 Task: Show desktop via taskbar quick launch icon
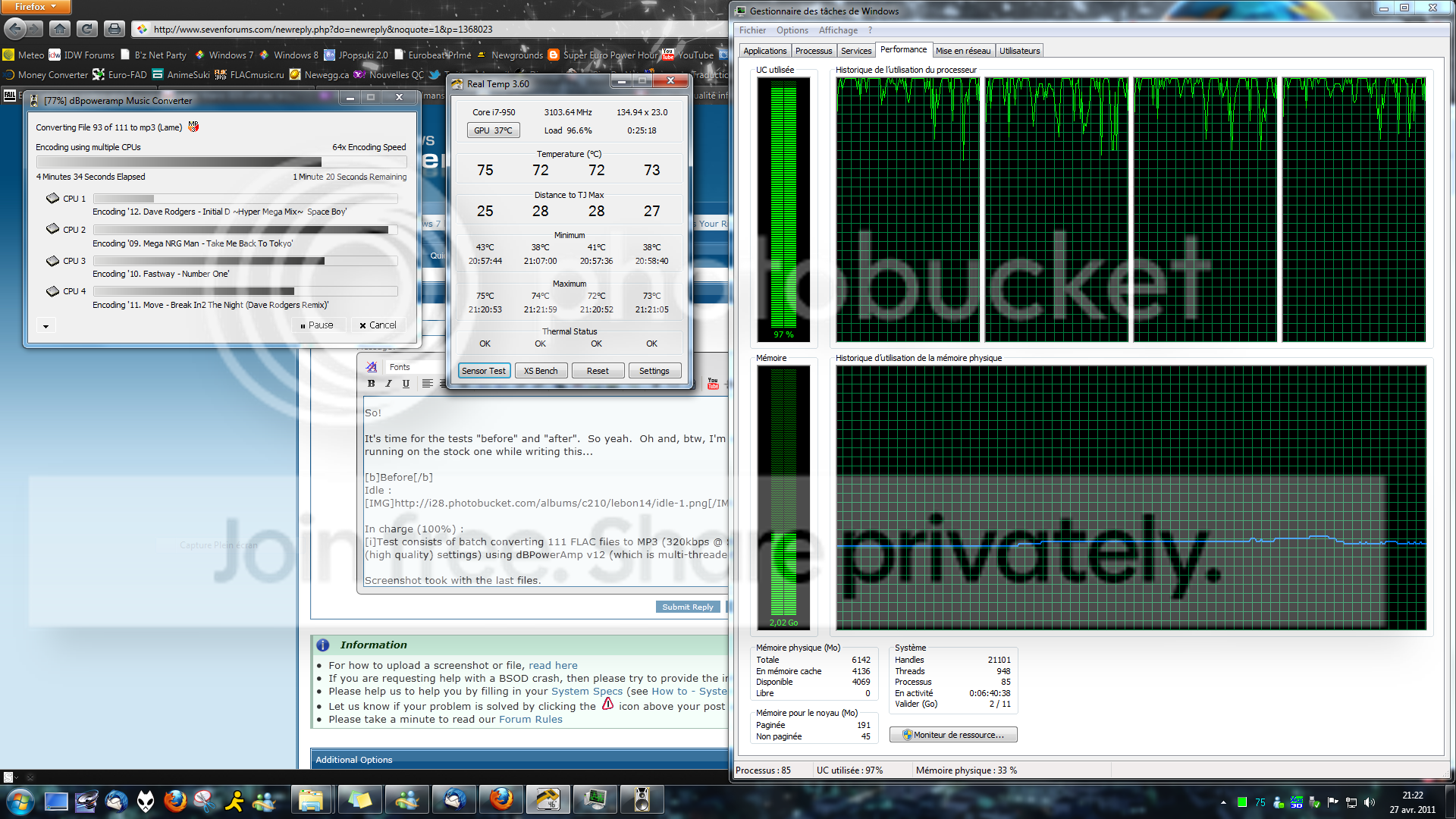coord(56,801)
